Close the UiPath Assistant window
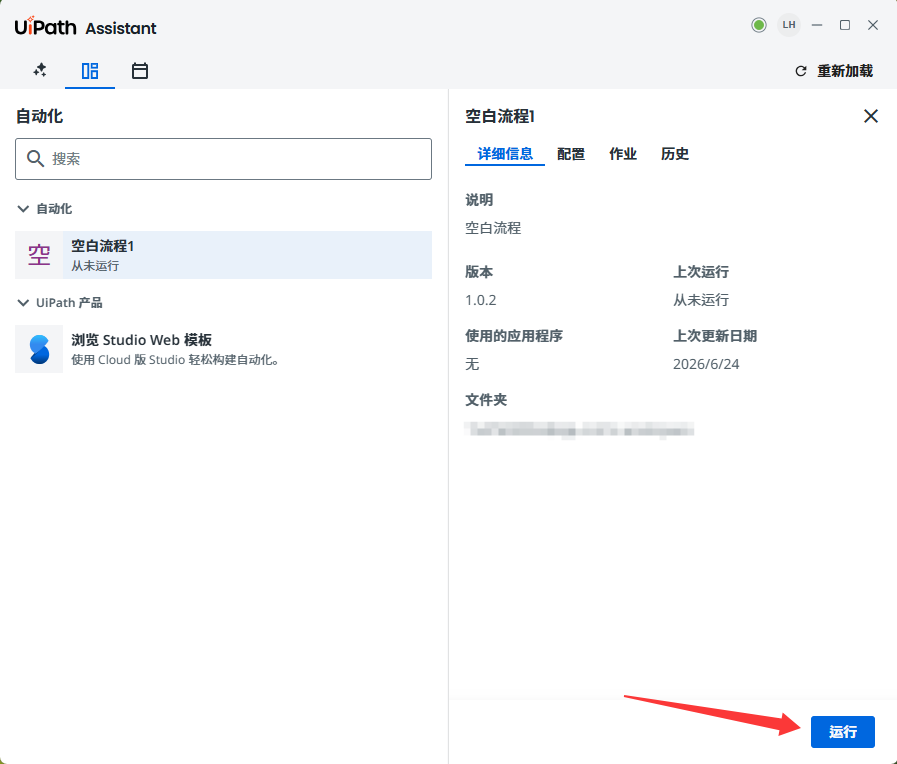897x764 pixels. pos(873,25)
